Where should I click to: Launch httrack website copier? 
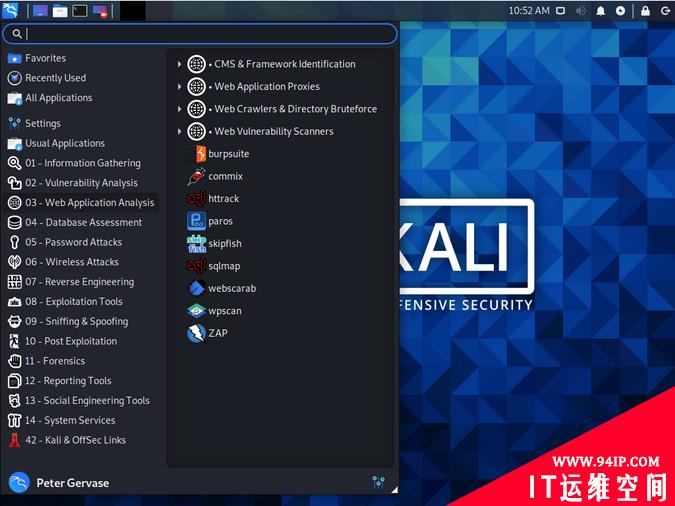click(x=213, y=199)
